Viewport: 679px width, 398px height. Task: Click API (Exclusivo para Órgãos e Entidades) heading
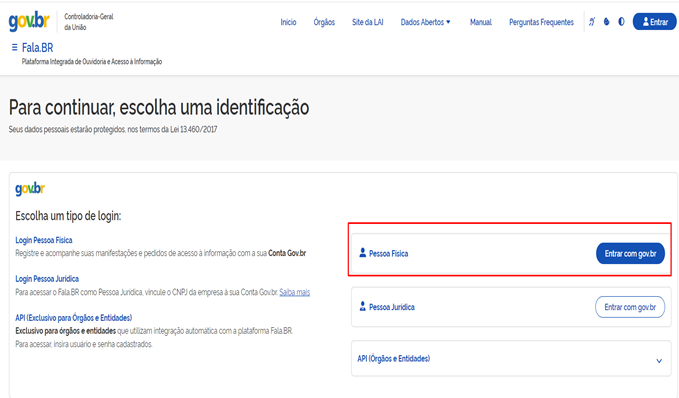[74, 317]
